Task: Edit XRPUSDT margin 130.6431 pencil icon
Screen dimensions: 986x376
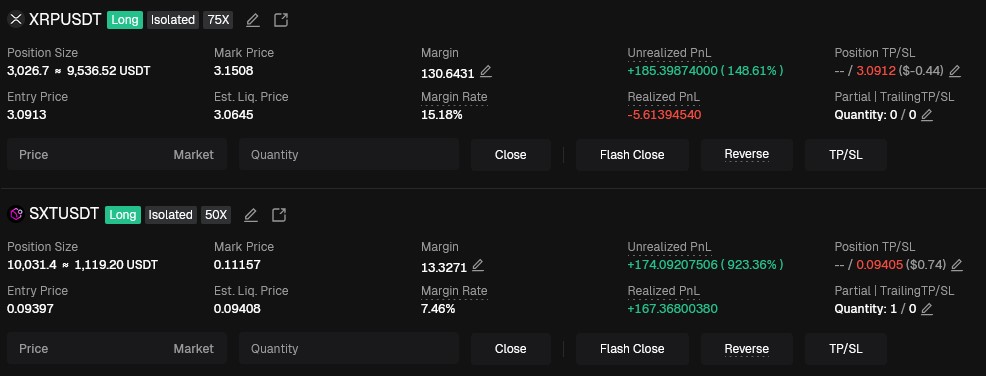Action: point(485,72)
